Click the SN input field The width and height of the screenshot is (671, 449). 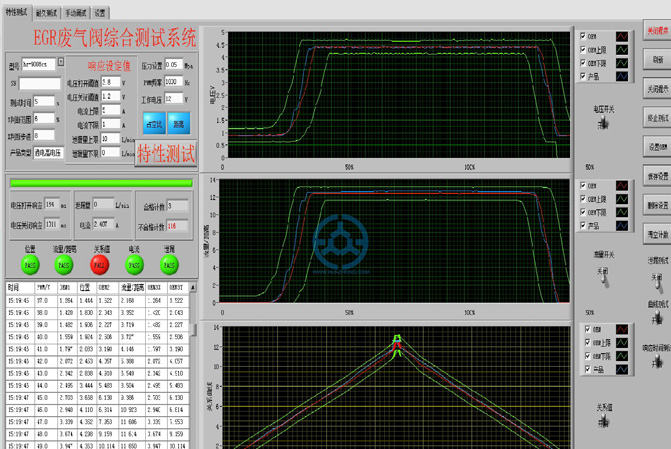40,83
